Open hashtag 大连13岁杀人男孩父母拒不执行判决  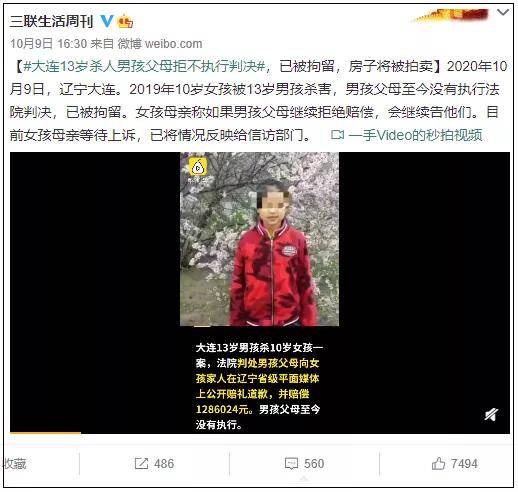144,66
